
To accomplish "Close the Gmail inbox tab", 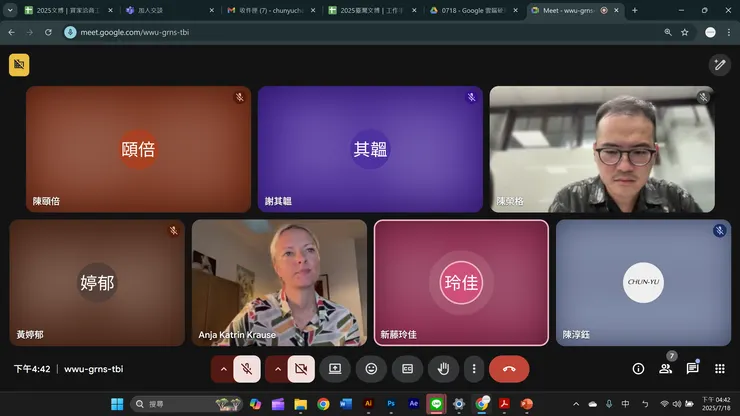I will [313, 10].
